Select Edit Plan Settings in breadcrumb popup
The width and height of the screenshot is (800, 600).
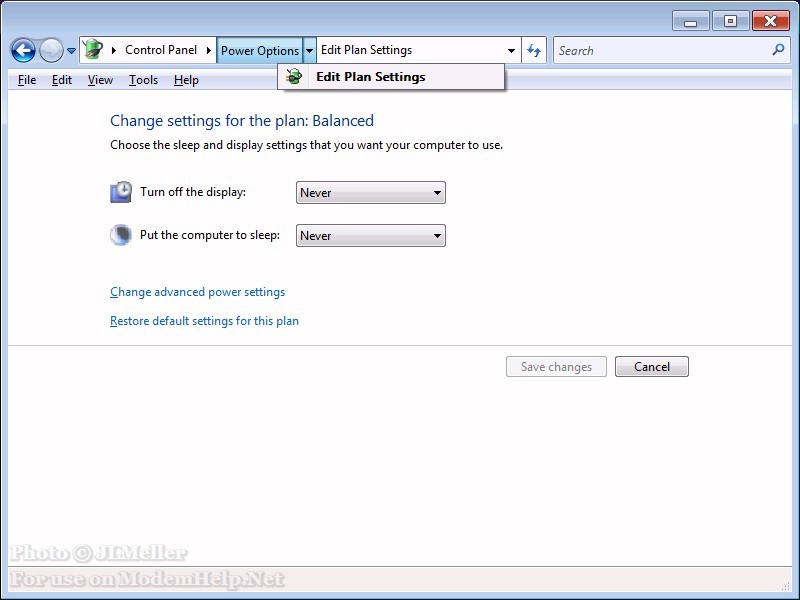(370, 77)
